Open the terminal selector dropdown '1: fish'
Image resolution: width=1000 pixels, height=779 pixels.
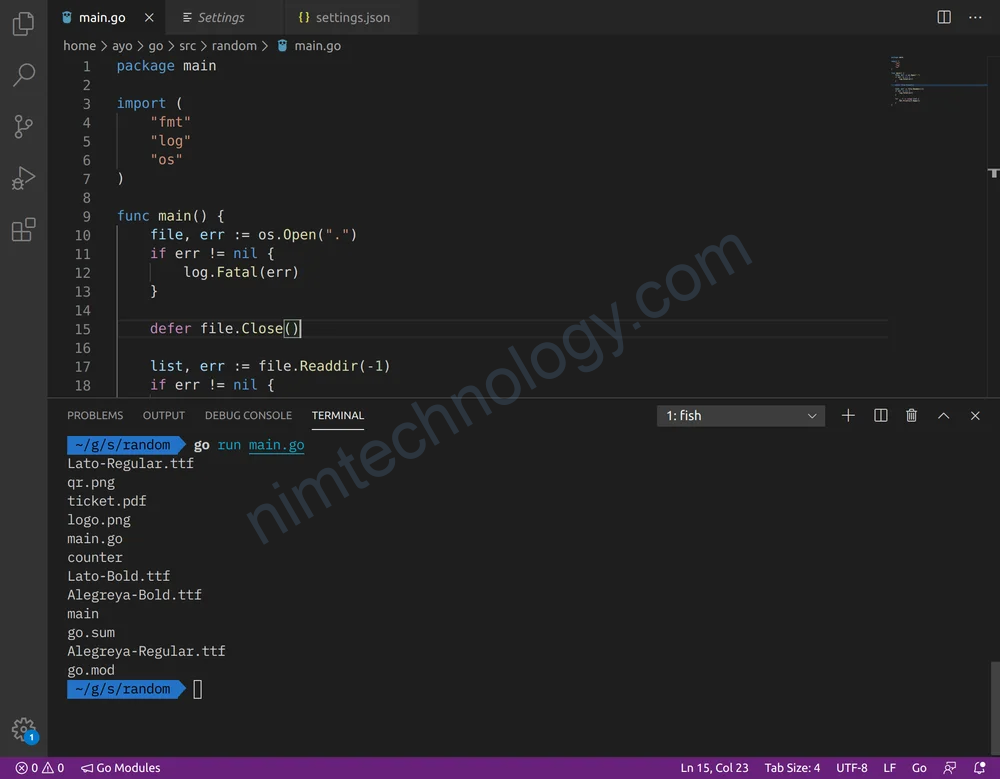[x=741, y=415]
